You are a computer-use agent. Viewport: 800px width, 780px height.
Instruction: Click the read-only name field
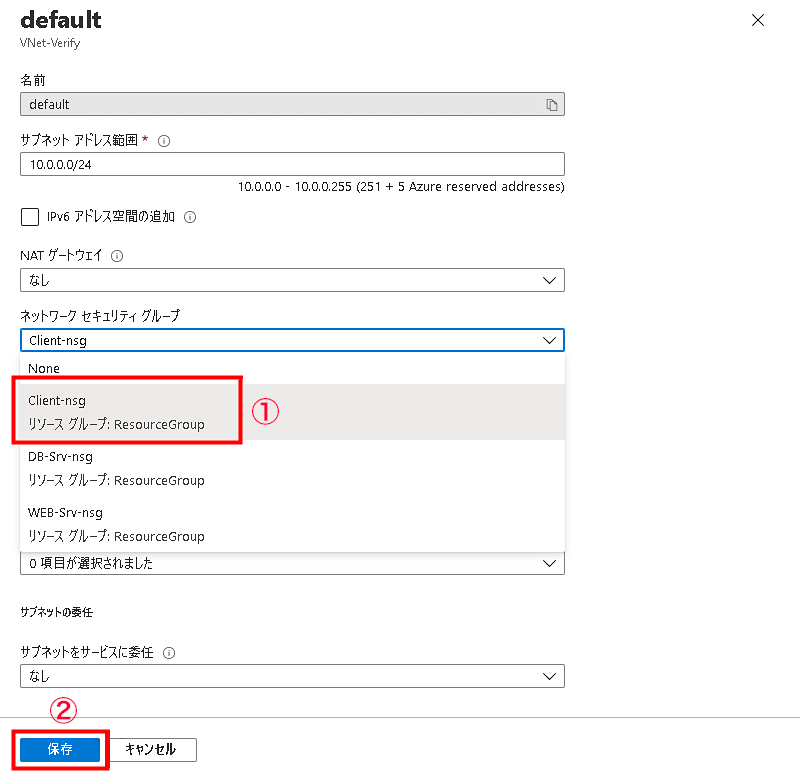tap(292, 104)
